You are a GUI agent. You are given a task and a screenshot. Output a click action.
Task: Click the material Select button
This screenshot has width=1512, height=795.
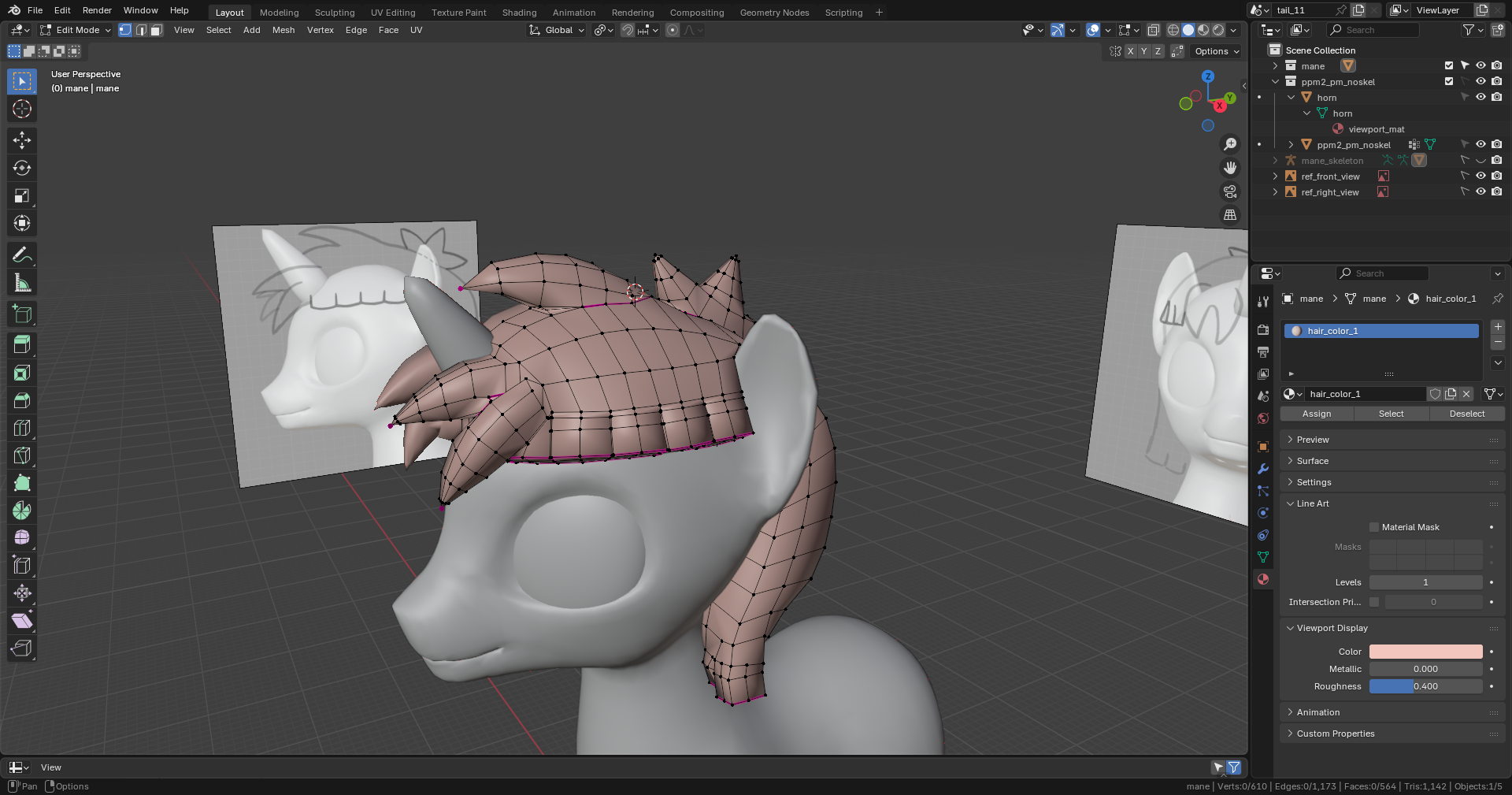(x=1391, y=414)
